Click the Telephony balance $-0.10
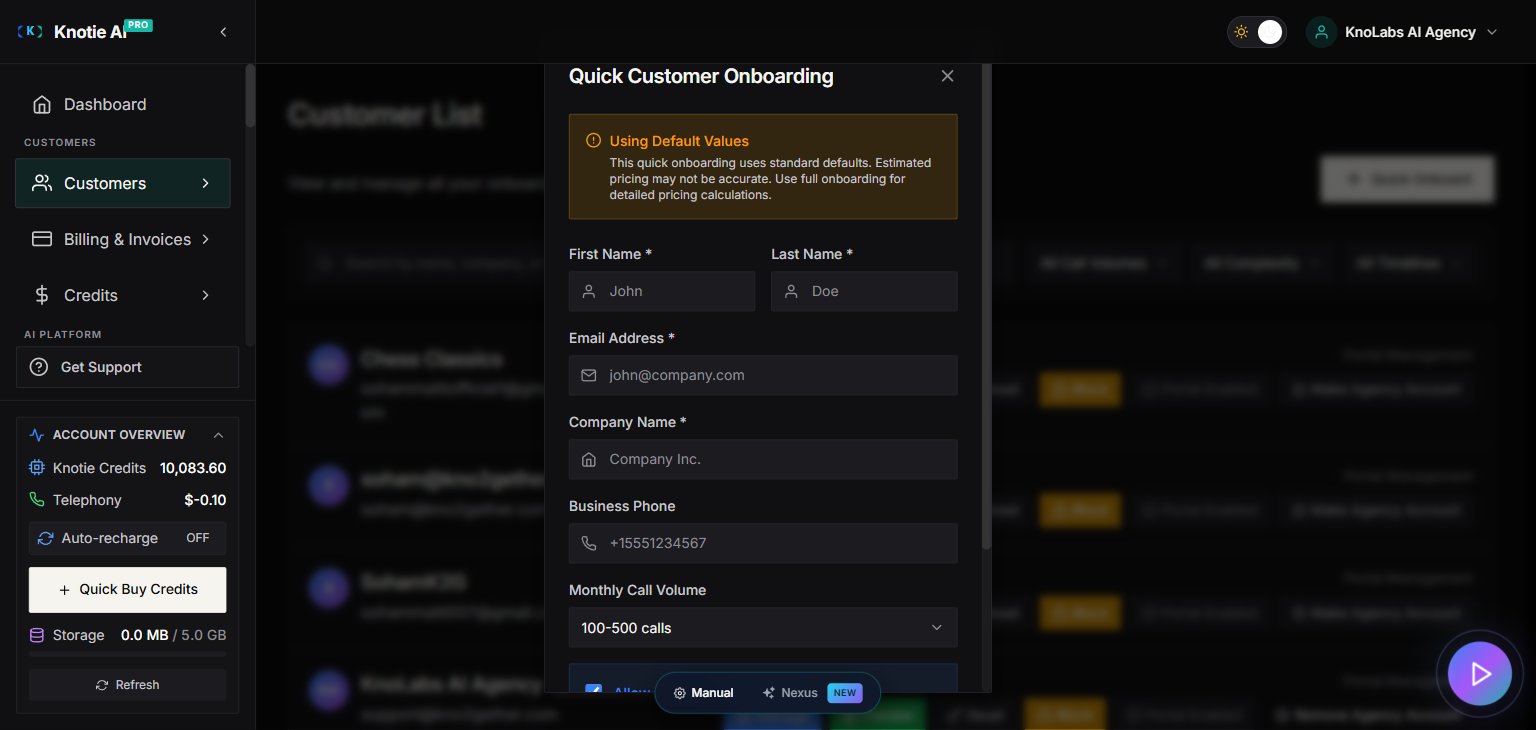1536x730 pixels. click(x=205, y=500)
